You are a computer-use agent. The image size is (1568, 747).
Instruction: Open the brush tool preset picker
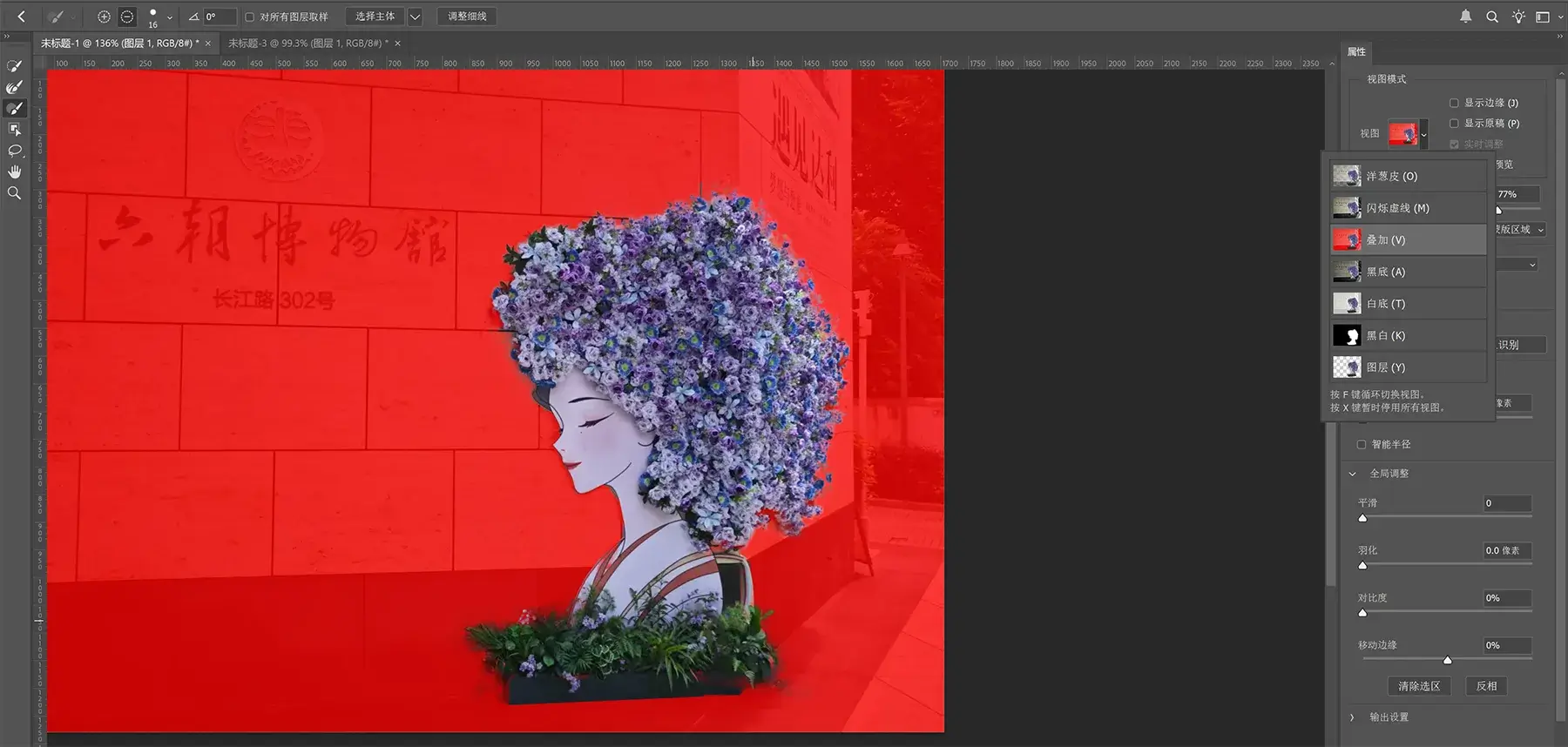[x=60, y=17]
